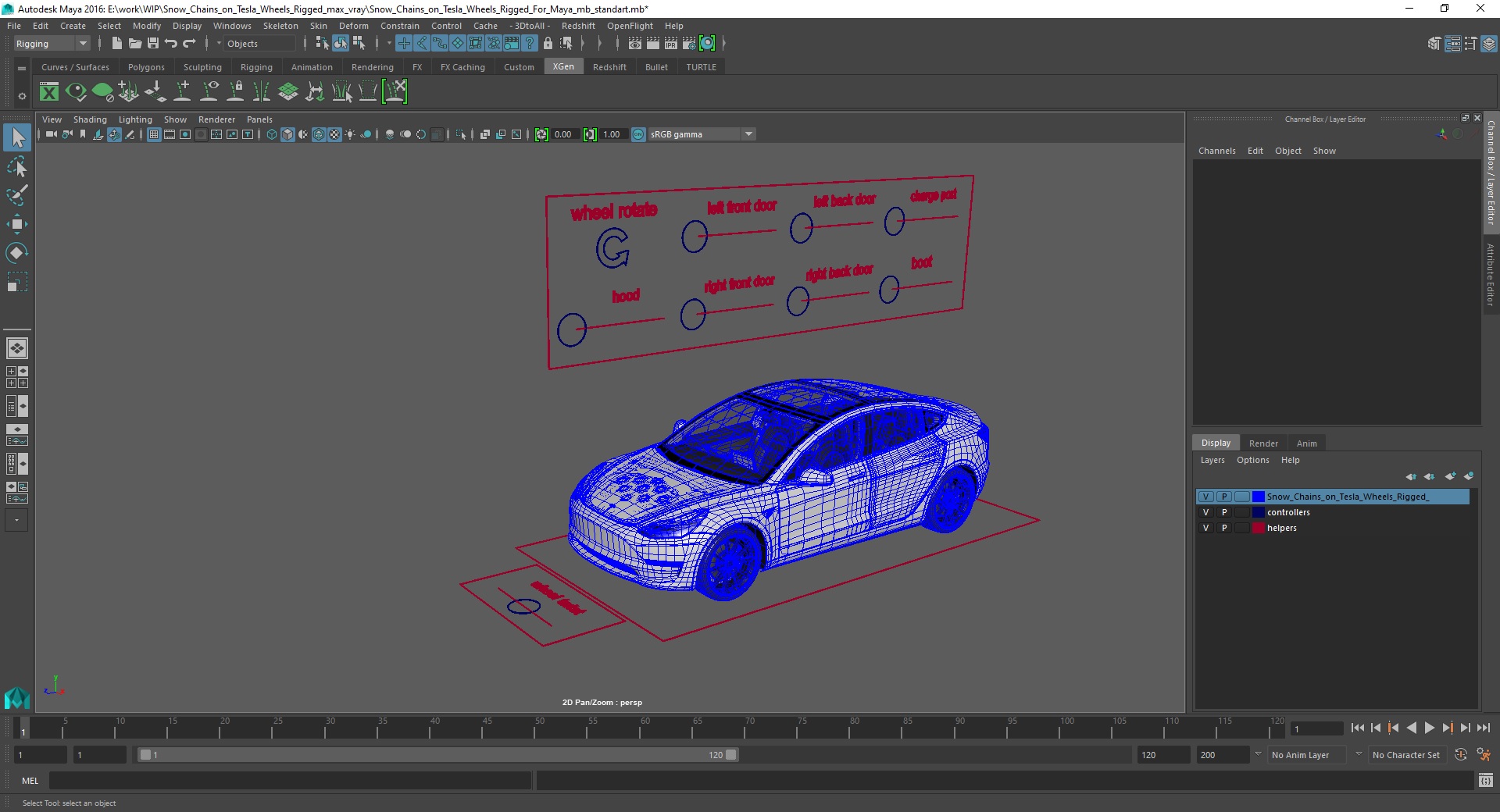Screen dimensions: 1500x812
Task: Toggle visibility V of controllers layer
Action: (1206, 512)
